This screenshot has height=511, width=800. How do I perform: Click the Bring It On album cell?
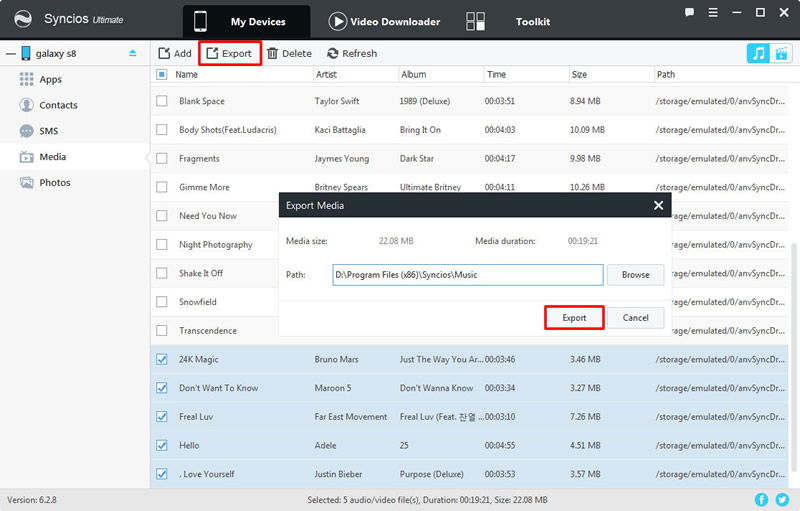click(x=420, y=130)
